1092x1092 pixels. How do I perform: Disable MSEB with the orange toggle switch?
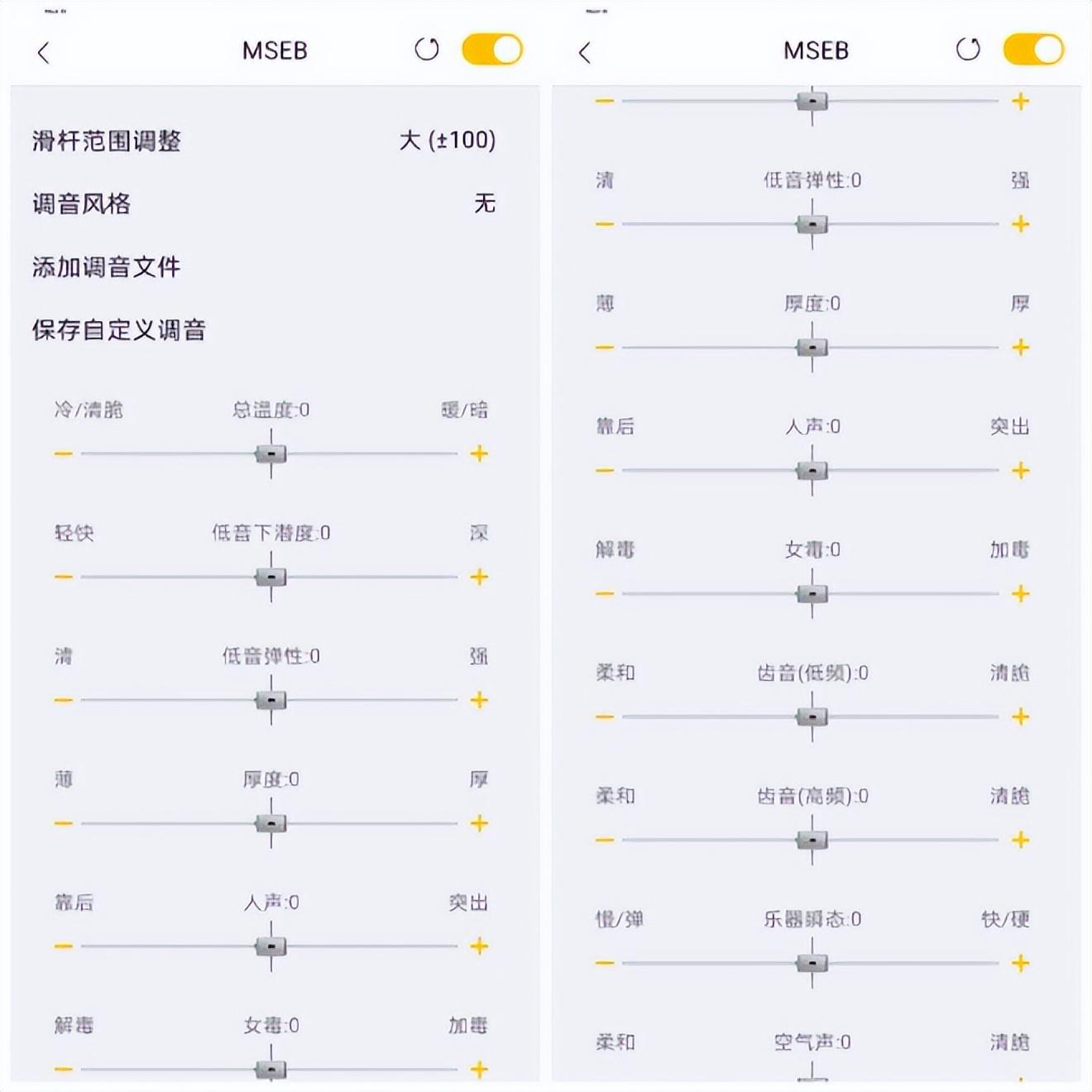(x=493, y=50)
